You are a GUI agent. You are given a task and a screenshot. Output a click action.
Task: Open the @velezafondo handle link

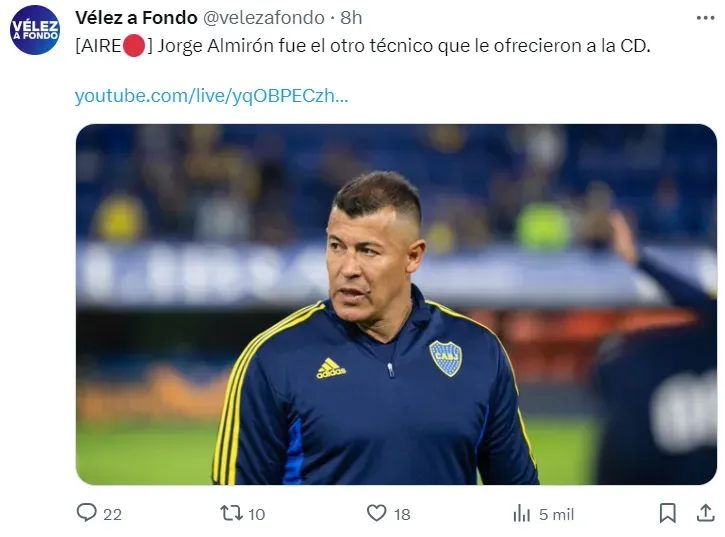click(x=264, y=18)
